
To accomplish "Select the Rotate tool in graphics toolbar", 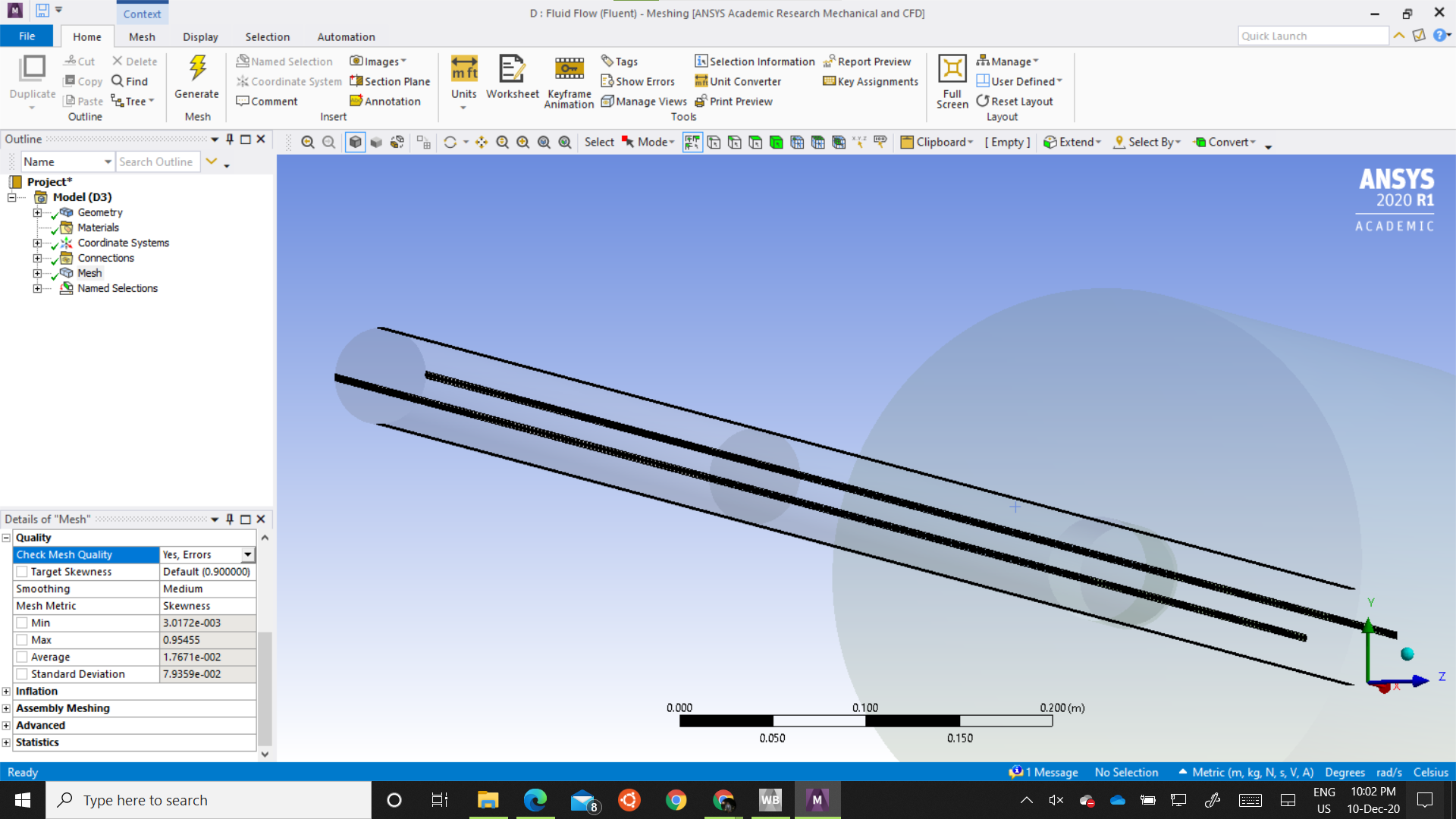I will click(x=450, y=142).
